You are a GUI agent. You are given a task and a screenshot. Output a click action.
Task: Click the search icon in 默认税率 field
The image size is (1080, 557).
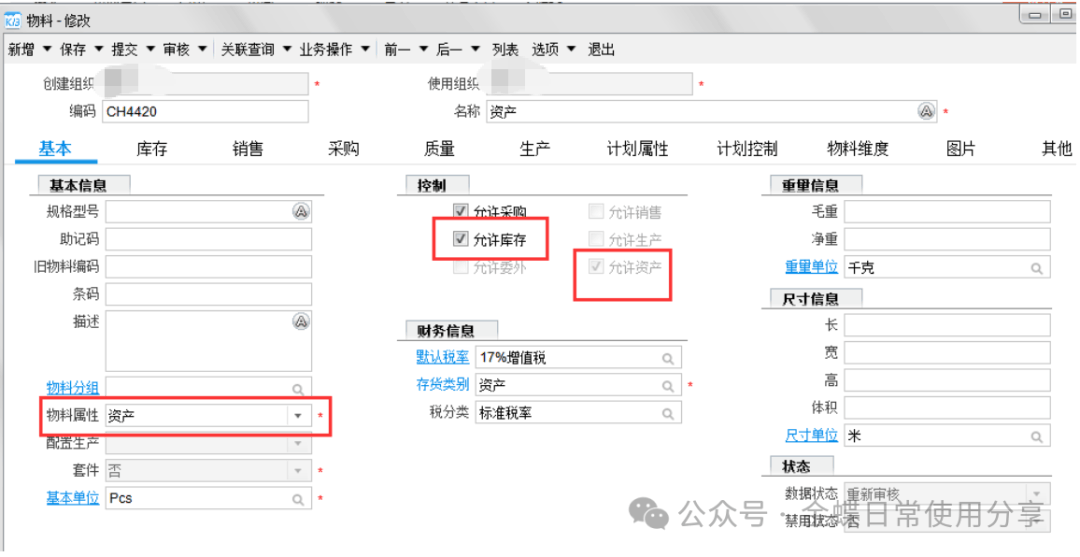[667, 358]
